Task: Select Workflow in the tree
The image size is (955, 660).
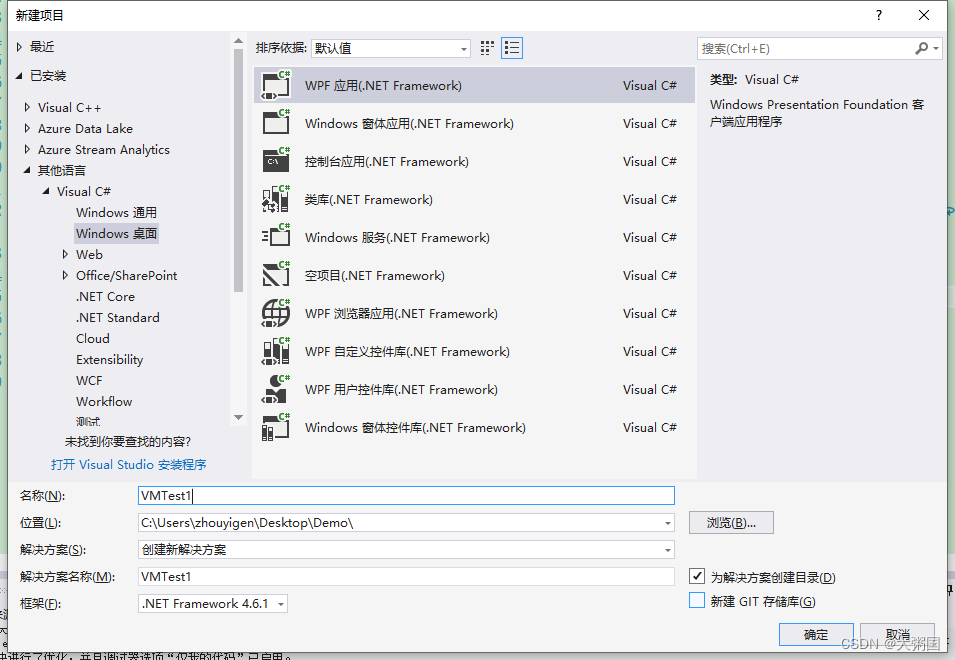Action: click(104, 402)
